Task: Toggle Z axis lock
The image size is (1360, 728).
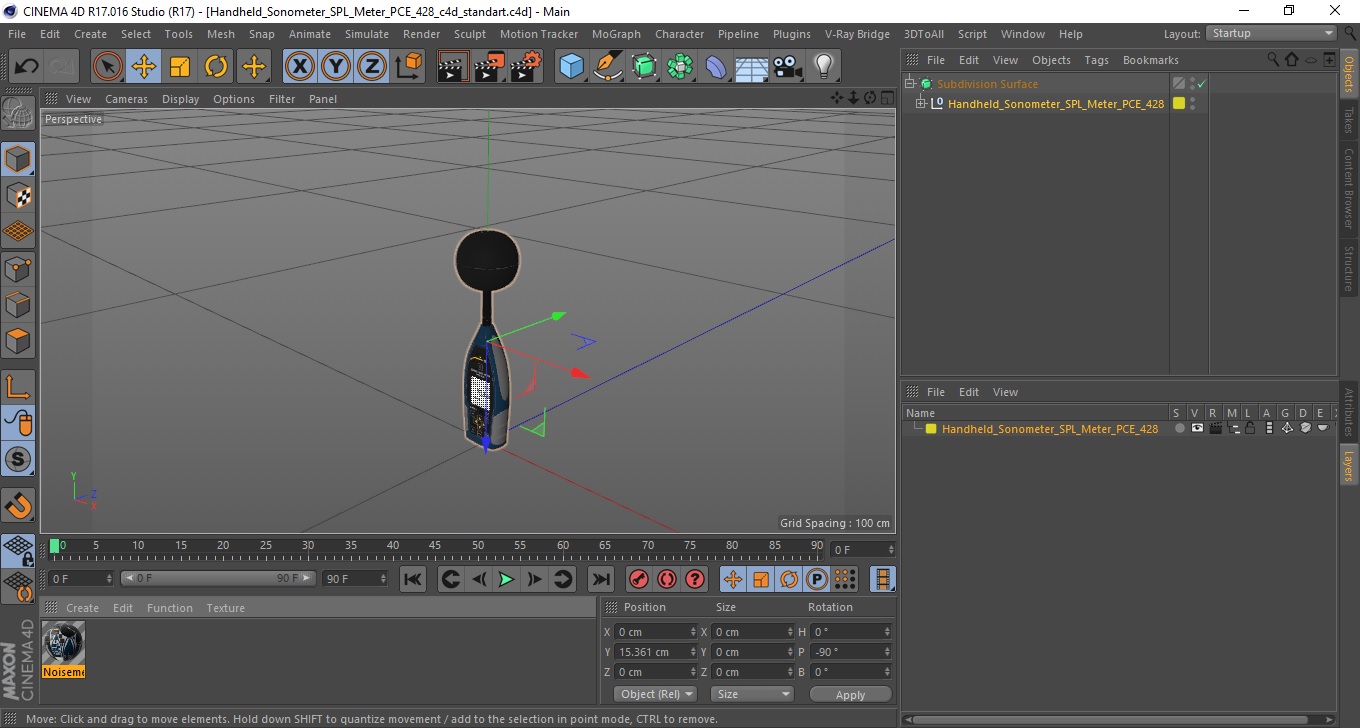Action: (x=371, y=67)
